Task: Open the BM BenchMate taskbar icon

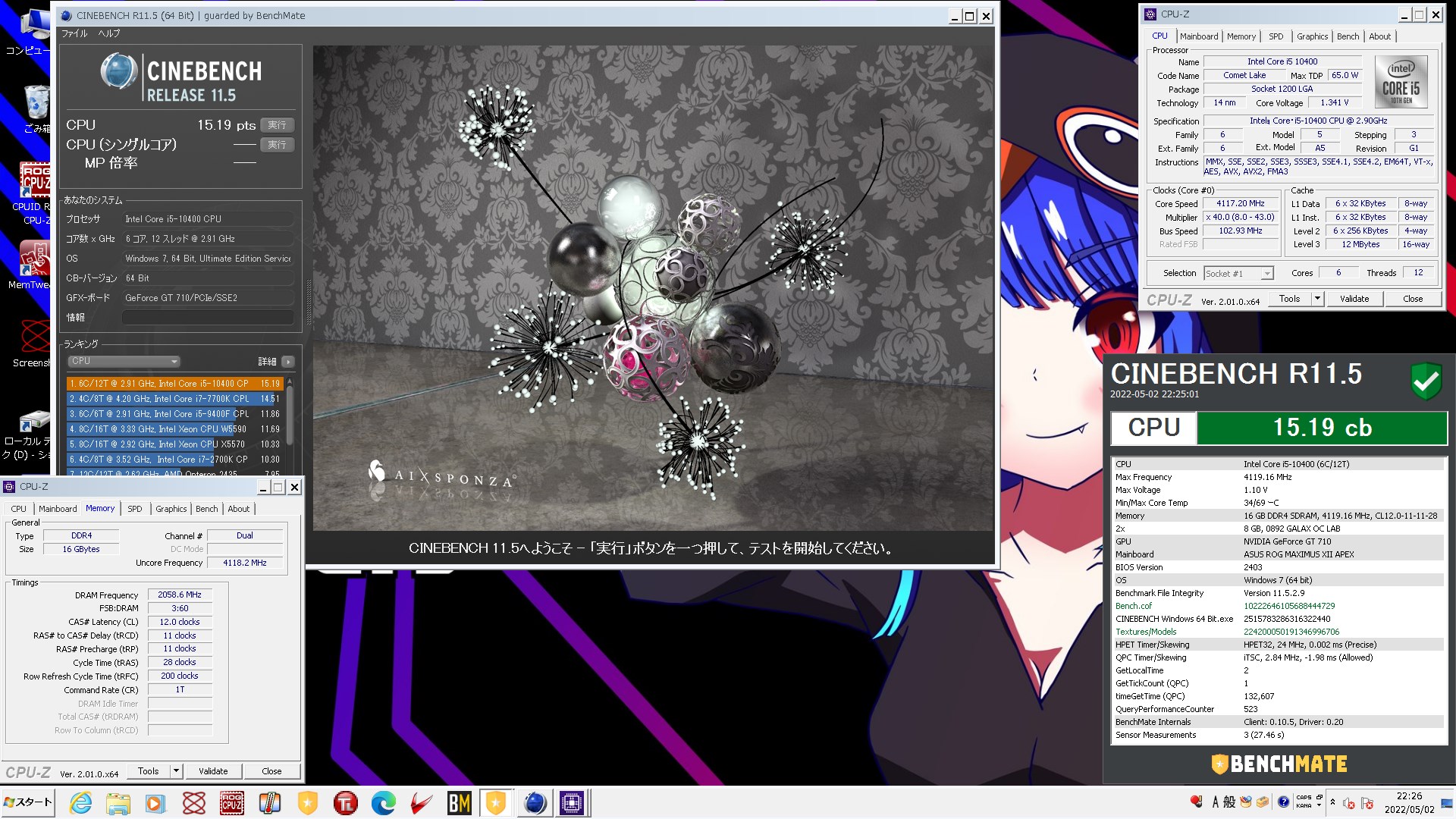Action: pos(459,803)
